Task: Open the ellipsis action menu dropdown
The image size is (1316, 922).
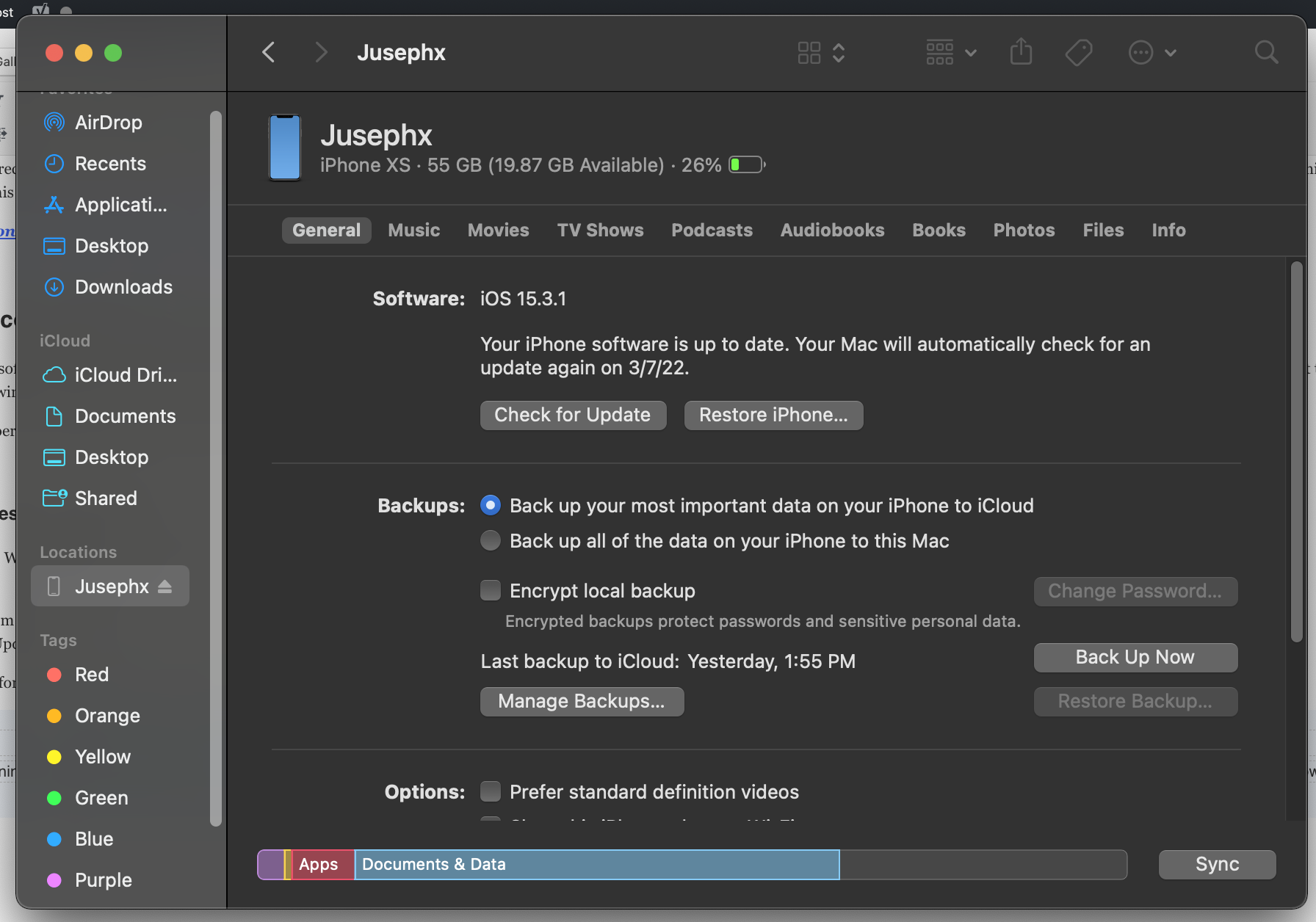Action: point(1151,52)
